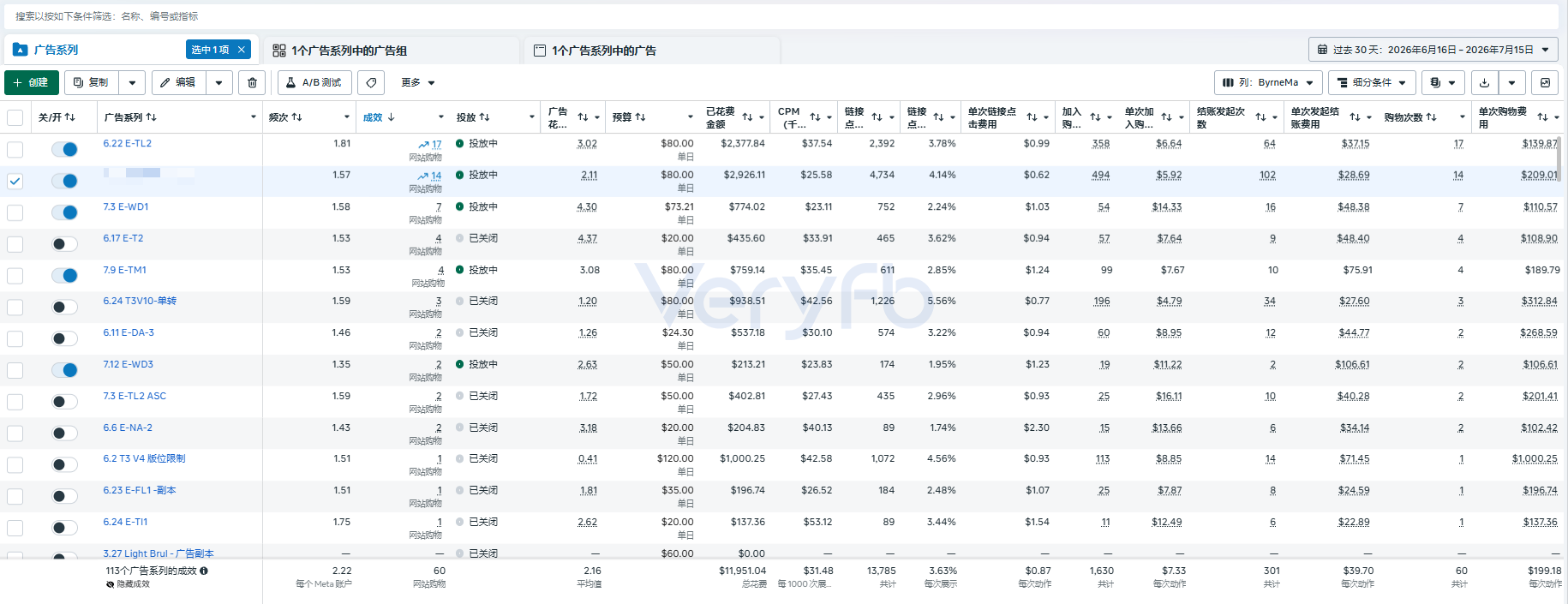Image resolution: width=1568 pixels, height=604 pixels.
Task: Open the 7.3 E-WD1 campaign link
Action: (x=126, y=206)
